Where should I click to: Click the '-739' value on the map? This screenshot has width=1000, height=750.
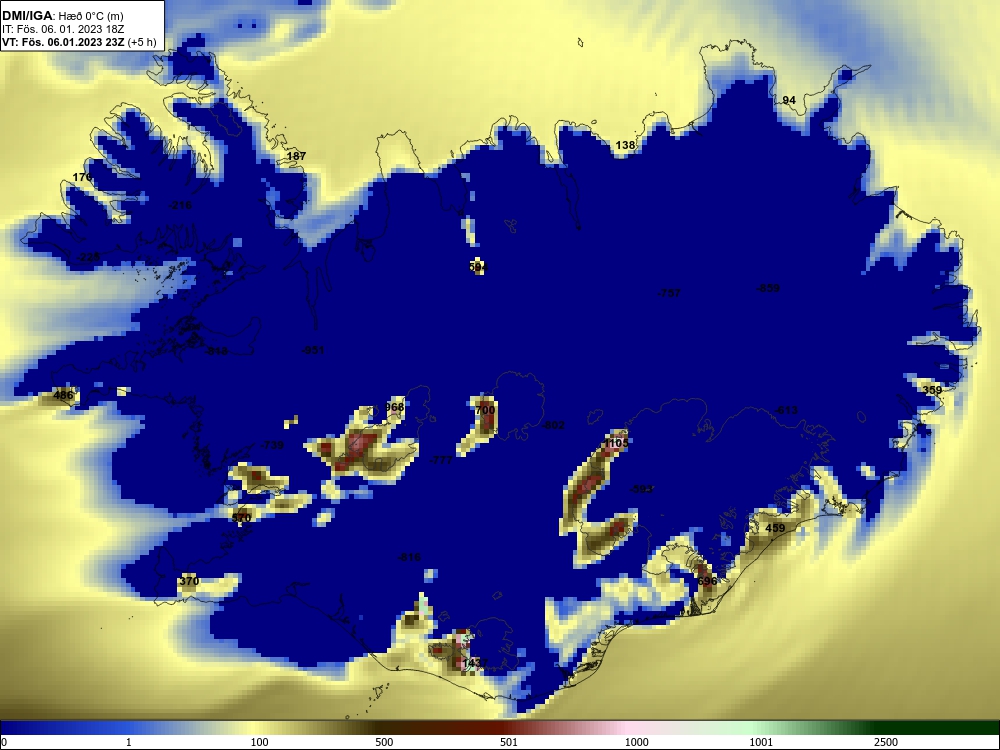tap(272, 445)
